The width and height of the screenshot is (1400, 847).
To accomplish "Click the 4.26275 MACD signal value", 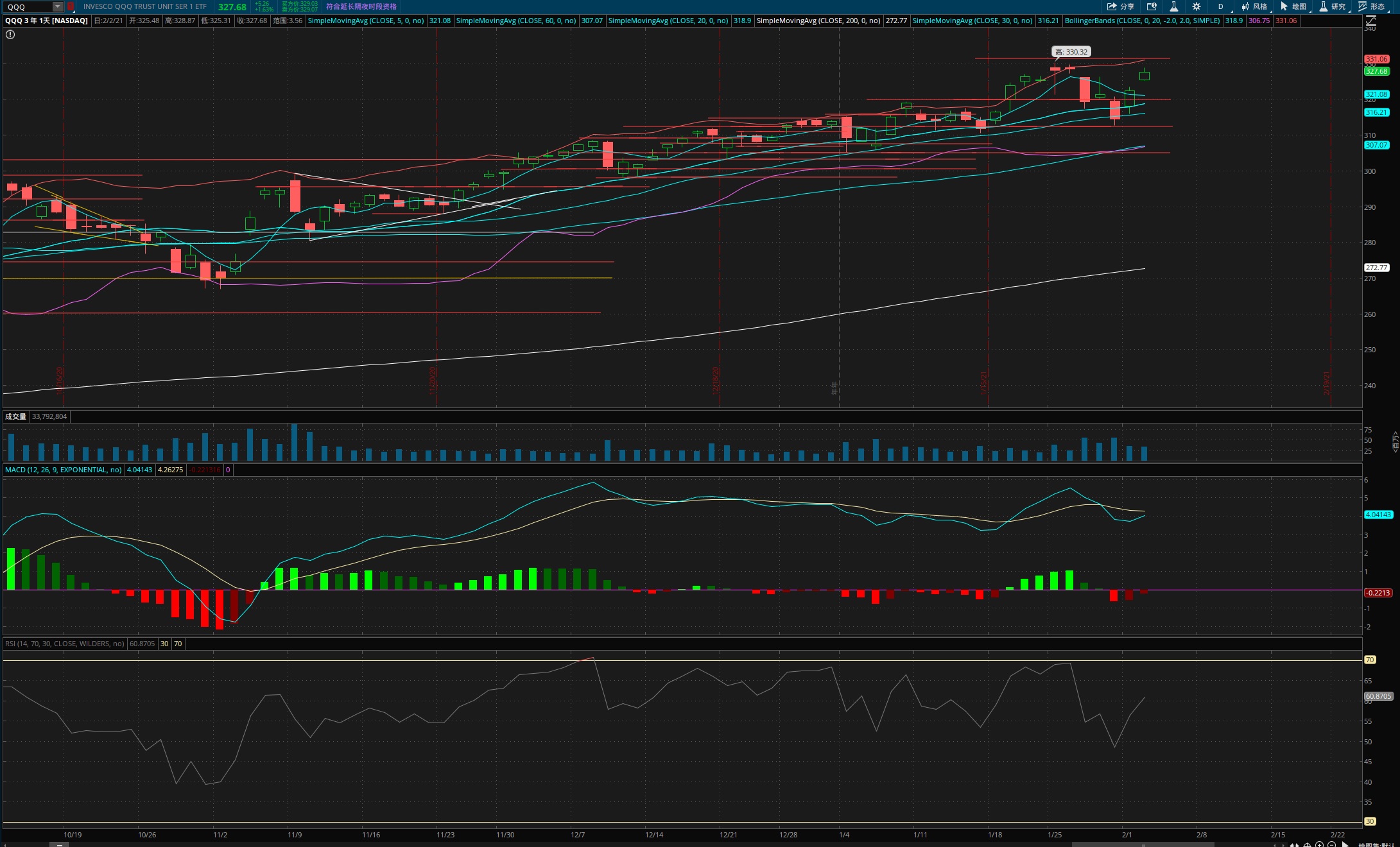I will [x=170, y=470].
